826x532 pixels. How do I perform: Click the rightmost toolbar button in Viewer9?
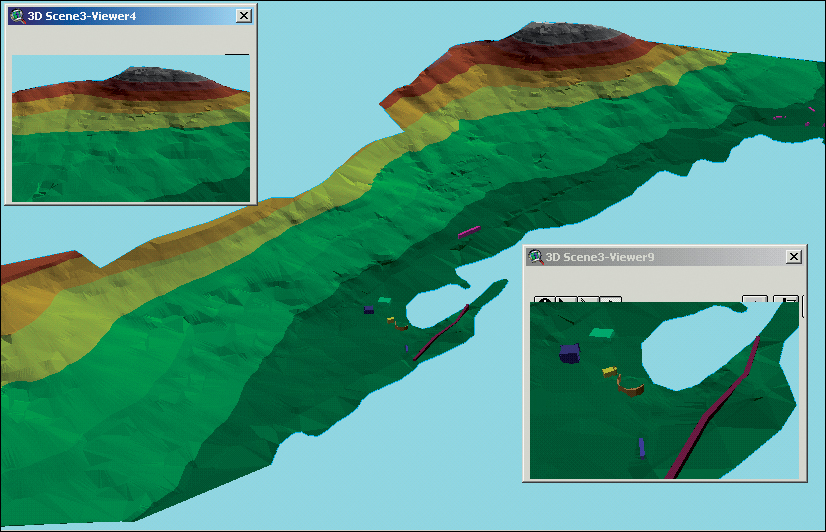pos(786,300)
